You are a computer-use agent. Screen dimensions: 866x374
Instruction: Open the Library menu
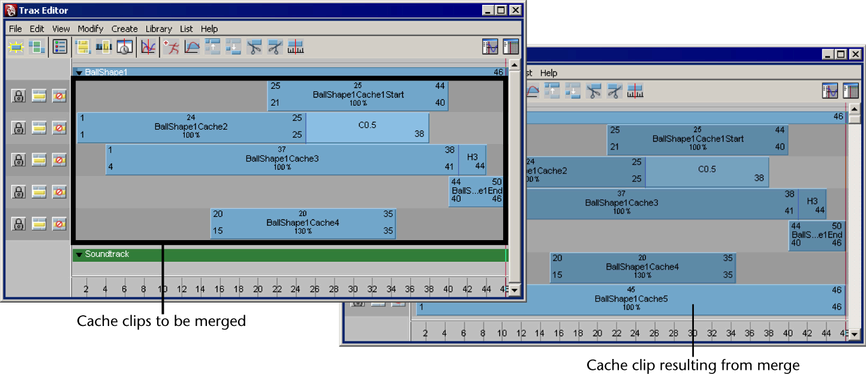159,29
